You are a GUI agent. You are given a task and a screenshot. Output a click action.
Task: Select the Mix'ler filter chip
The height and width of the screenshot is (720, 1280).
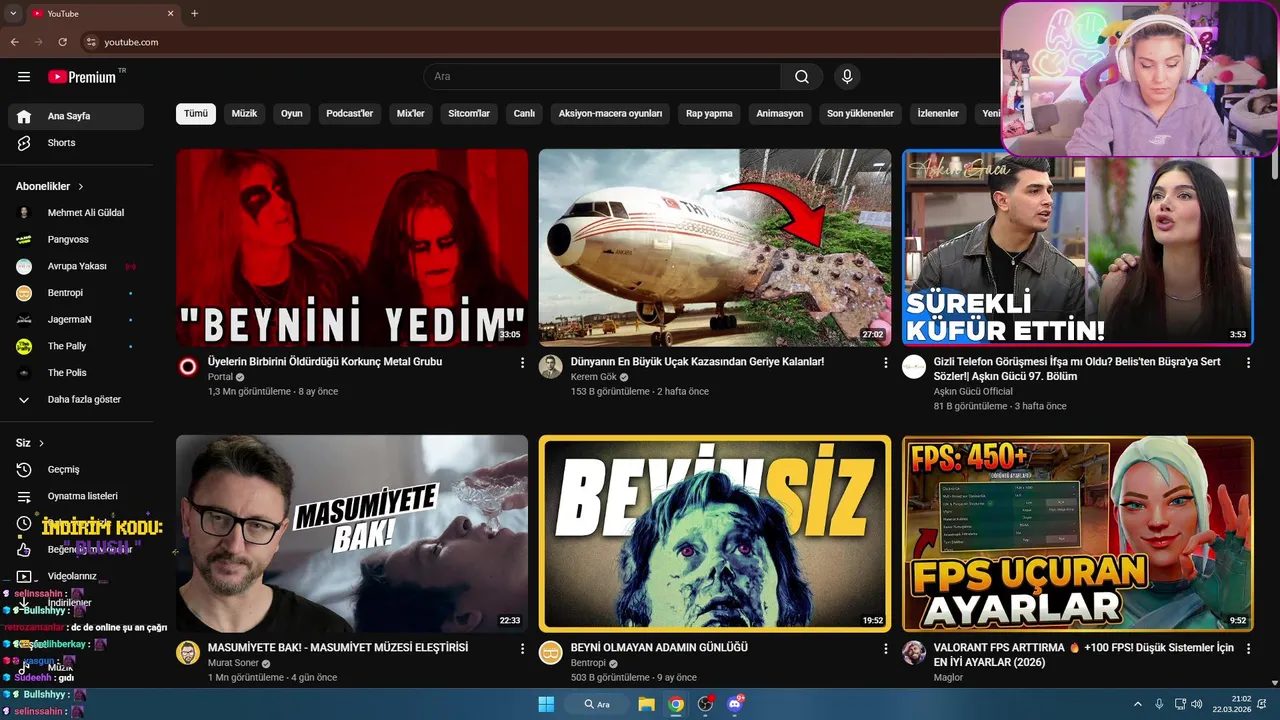pyautogui.click(x=411, y=114)
